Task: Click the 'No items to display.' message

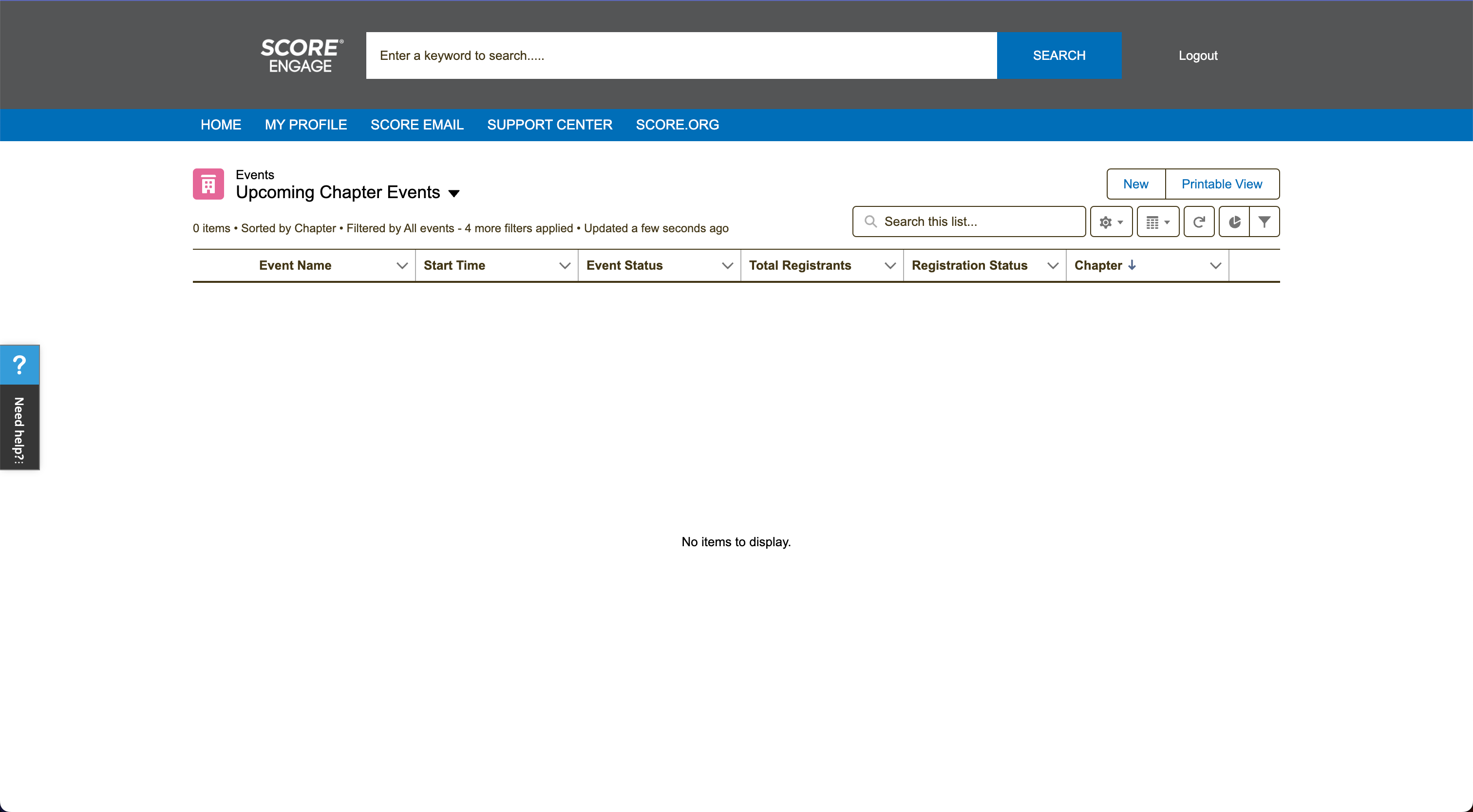Action: pyautogui.click(x=736, y=542)
